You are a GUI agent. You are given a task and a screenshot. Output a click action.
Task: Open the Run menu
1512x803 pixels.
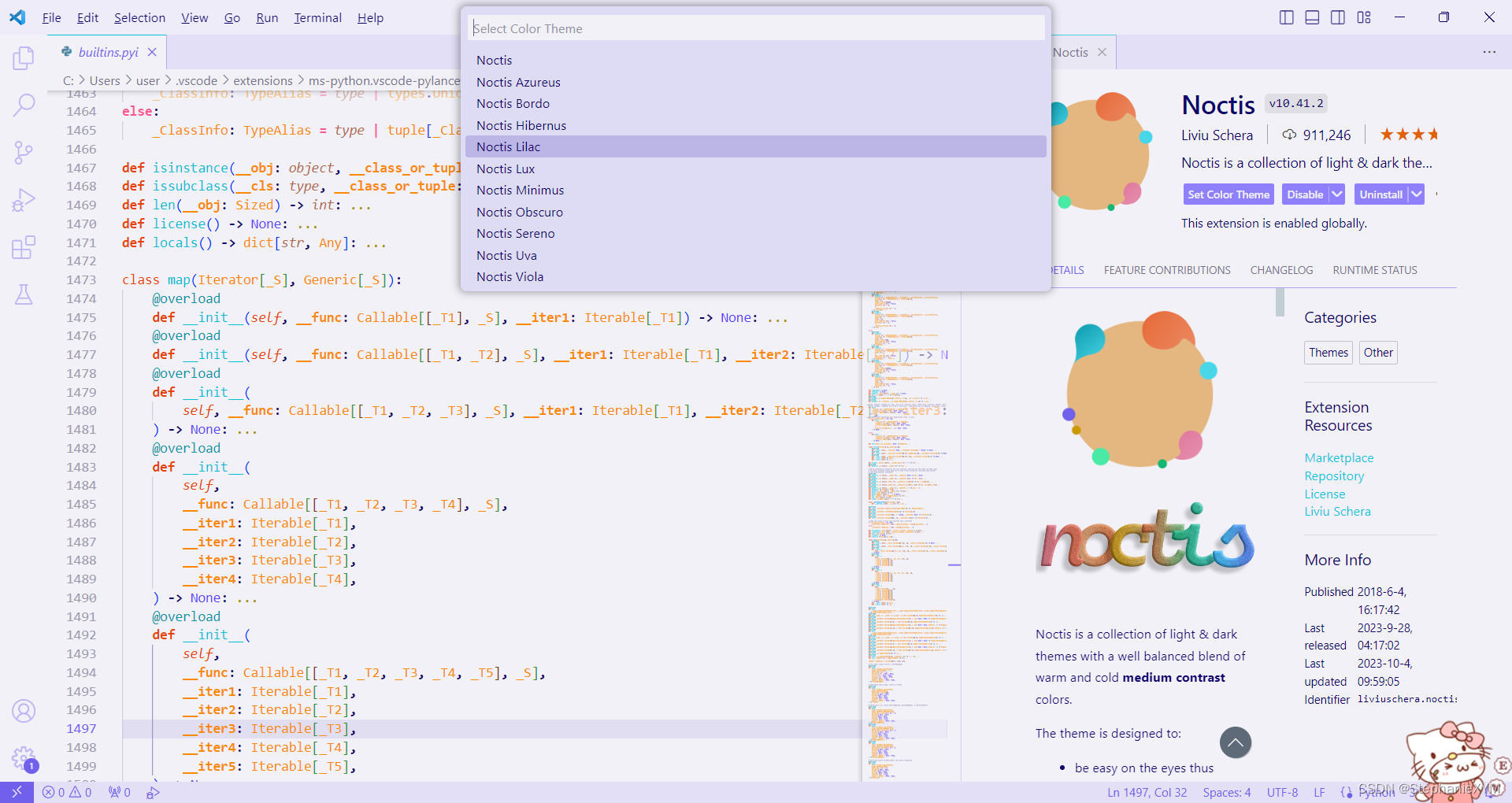pos(267,17)
